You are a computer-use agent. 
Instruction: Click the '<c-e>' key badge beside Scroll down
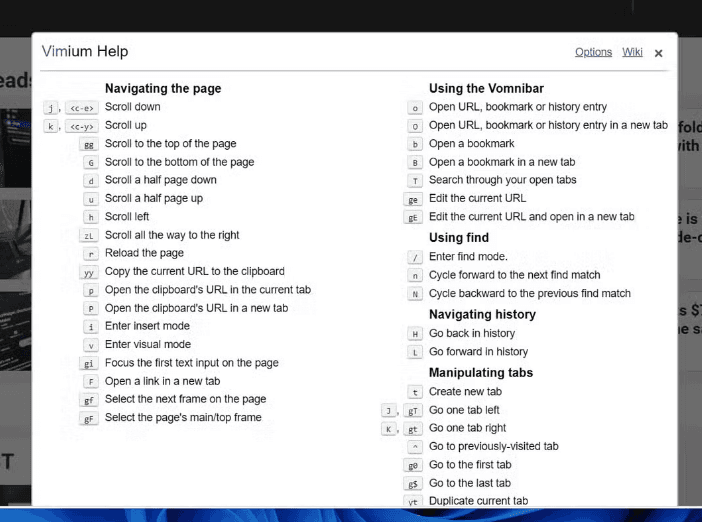pos(81,108)
